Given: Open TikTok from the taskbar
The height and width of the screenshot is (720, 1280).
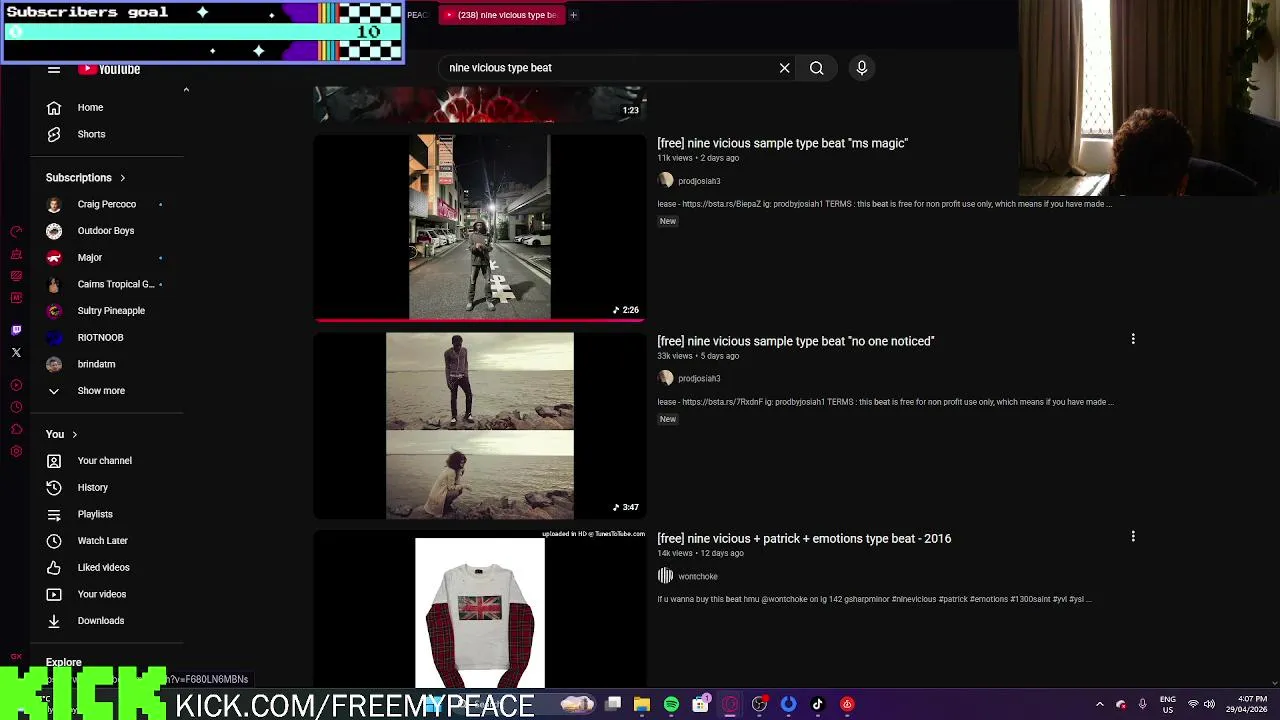Looking at the screenshot, I should click(x=817, y=704).
